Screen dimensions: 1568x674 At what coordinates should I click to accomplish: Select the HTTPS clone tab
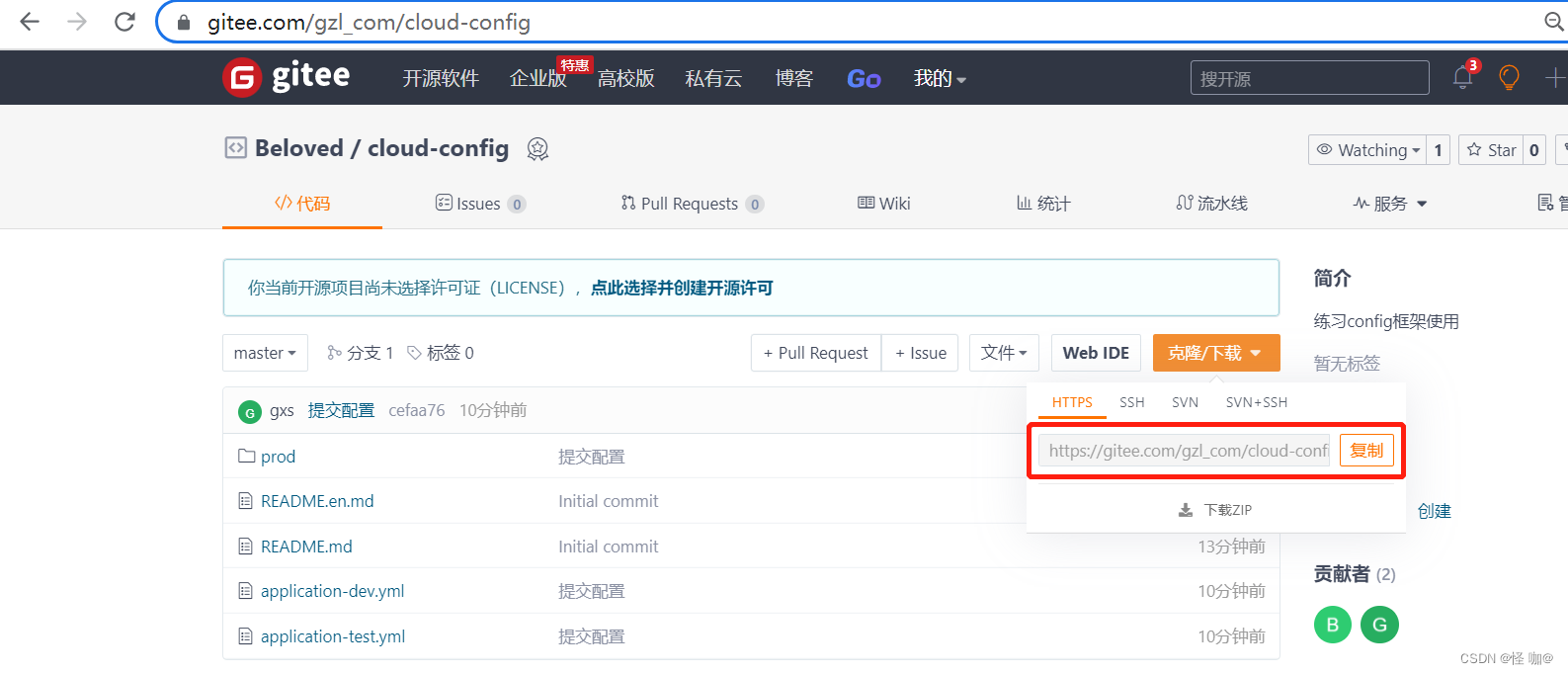[x=1072, y=402]
